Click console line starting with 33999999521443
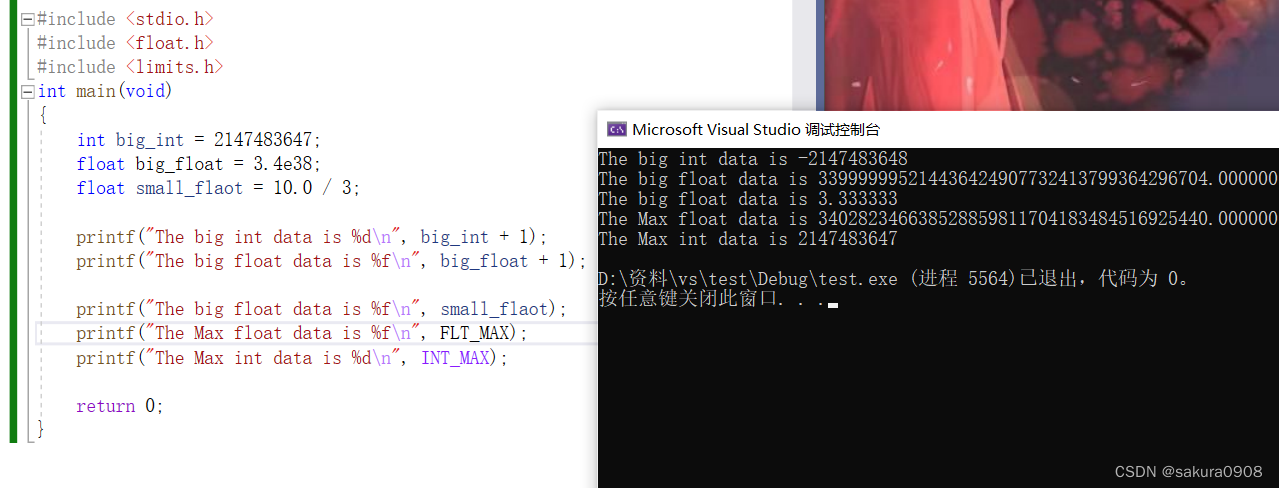The width and height of the screenshot is (1279, 488). coord(938,179)
